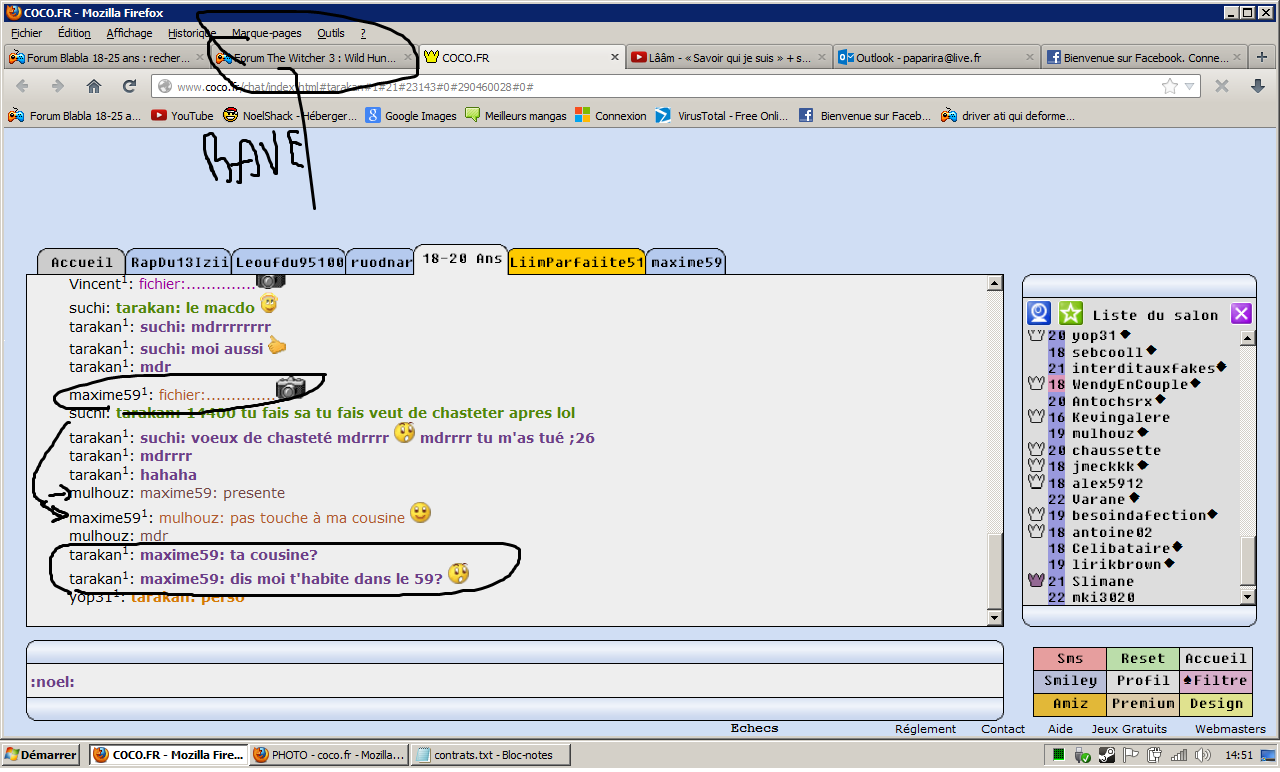This screenshot has width=1280, height=772.
Task: Click the green star icon in Liste du salon
Action: (x=1071, y=314)
